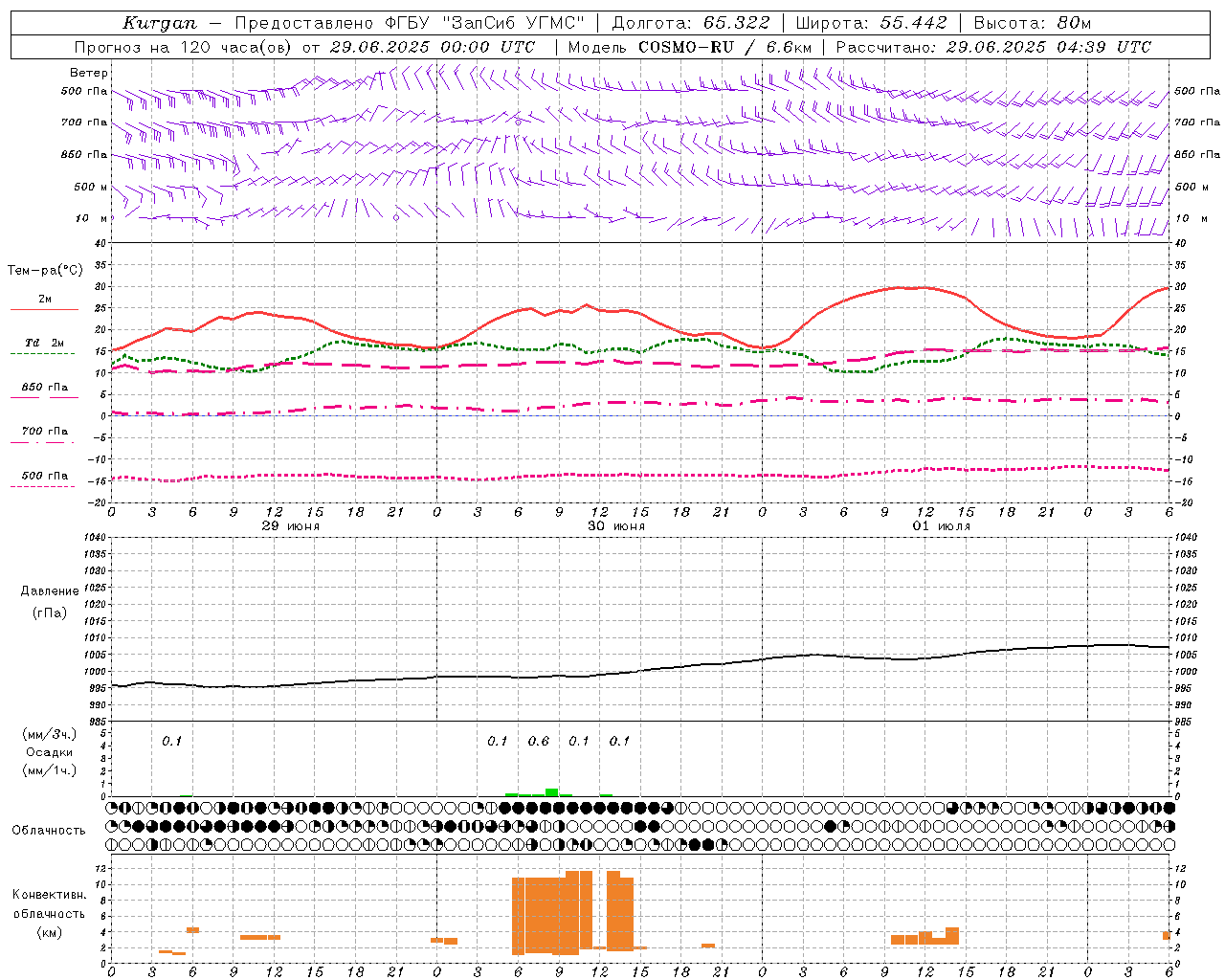Click the "Рассчитано: 29.06.2025 04:39 UTC" timestamp

[x=993, y=47]
